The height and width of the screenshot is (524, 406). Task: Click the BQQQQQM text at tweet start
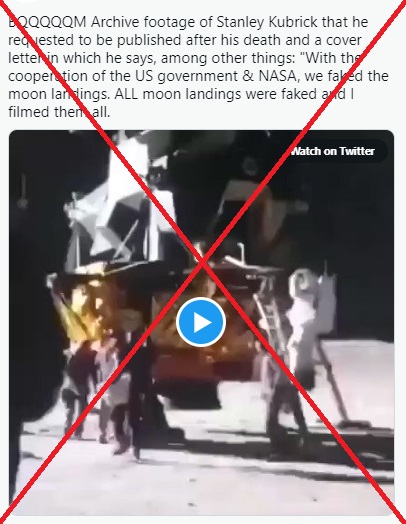(47, 22)
